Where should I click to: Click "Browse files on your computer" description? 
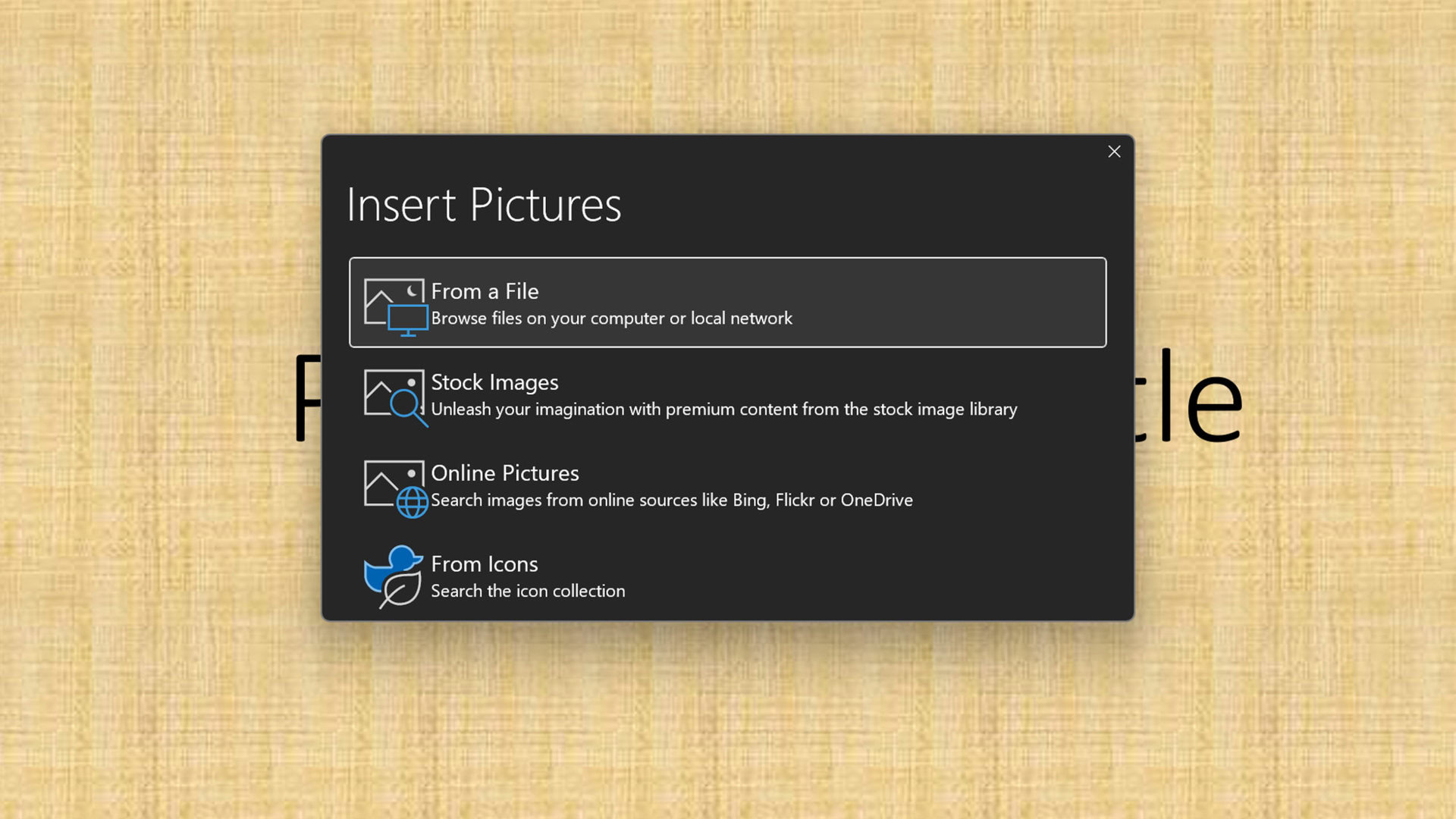[x=611, y=318]
